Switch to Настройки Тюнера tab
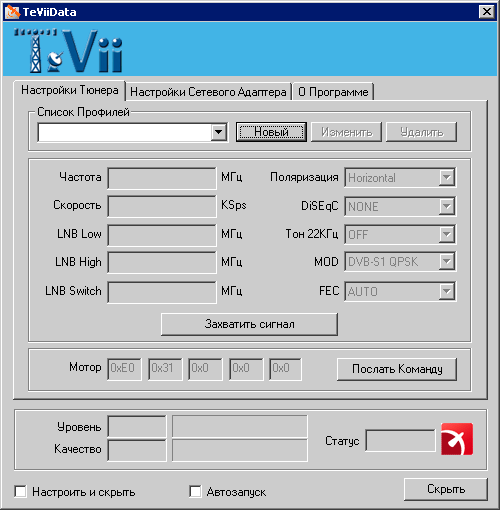Screen dimensions: 500x510 click(x=70, y=90)
